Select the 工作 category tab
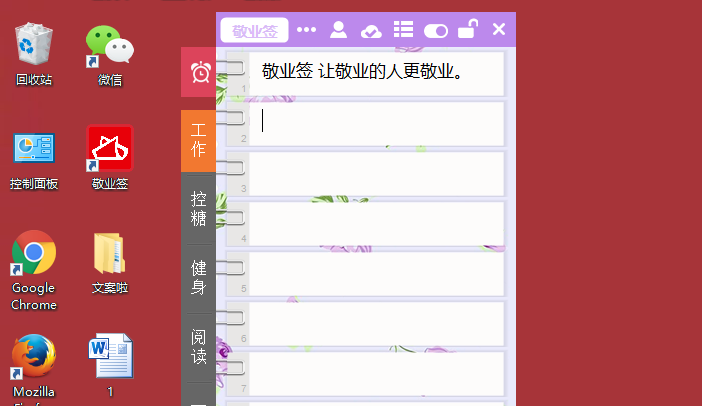Screen dimensions: 702x406 click(198, 141)
